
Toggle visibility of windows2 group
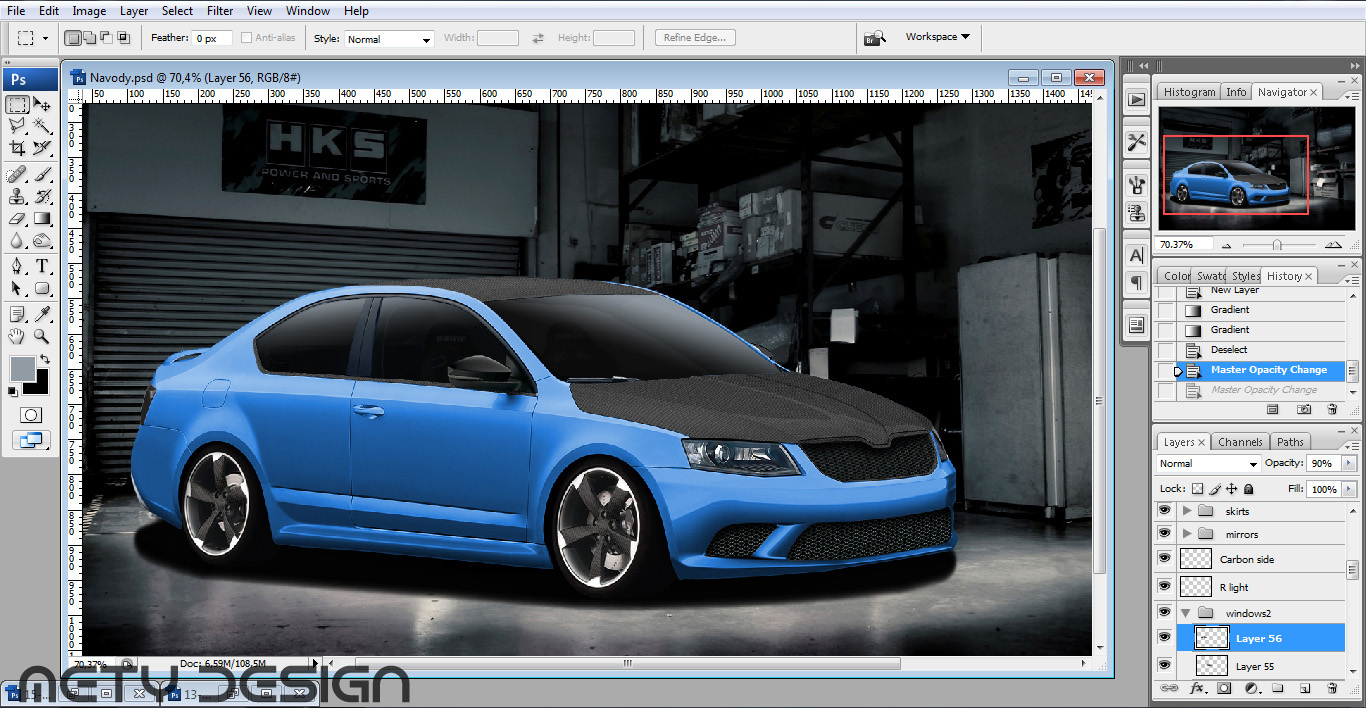[x=1164, y=612]
